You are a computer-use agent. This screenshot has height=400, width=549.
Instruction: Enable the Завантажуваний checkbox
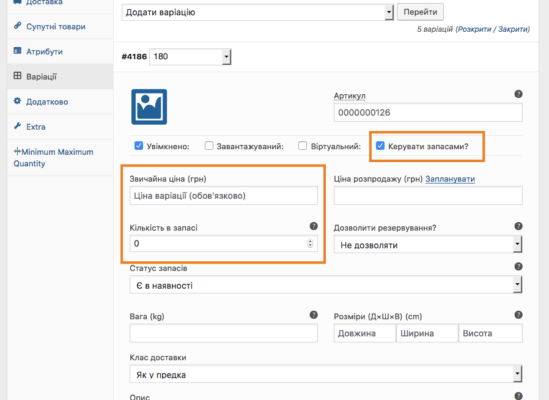209,146
